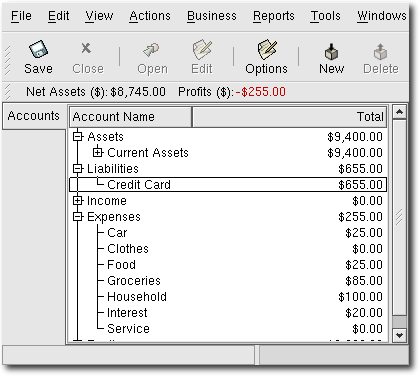
Task: Open the File menu
Action: pyautogui.click(x=21, y=16)
